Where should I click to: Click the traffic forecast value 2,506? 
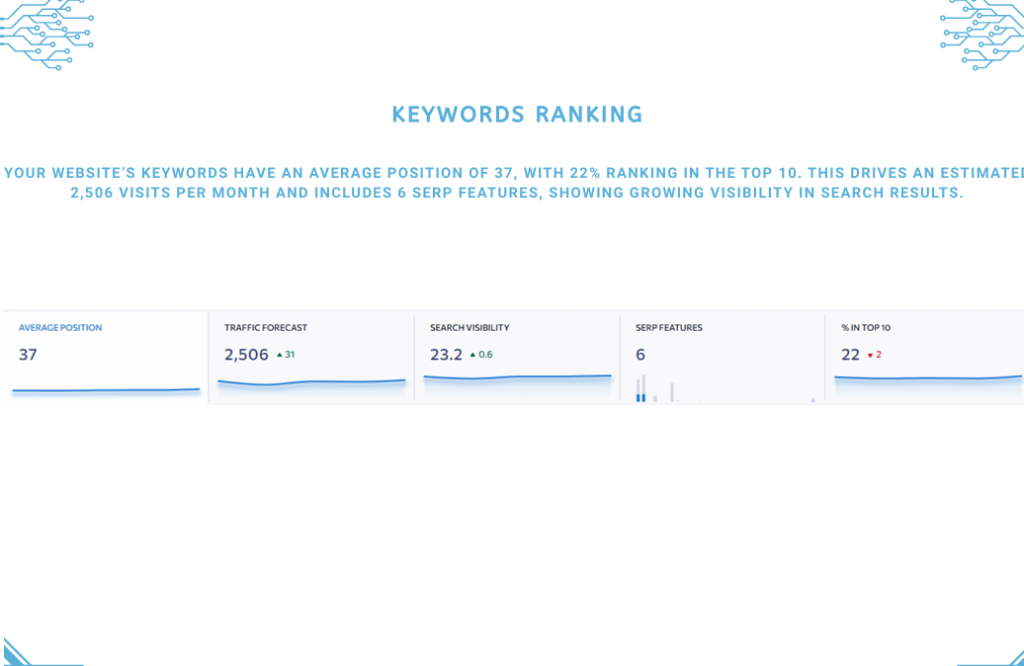pyautogui.click(x=246, y=355)
